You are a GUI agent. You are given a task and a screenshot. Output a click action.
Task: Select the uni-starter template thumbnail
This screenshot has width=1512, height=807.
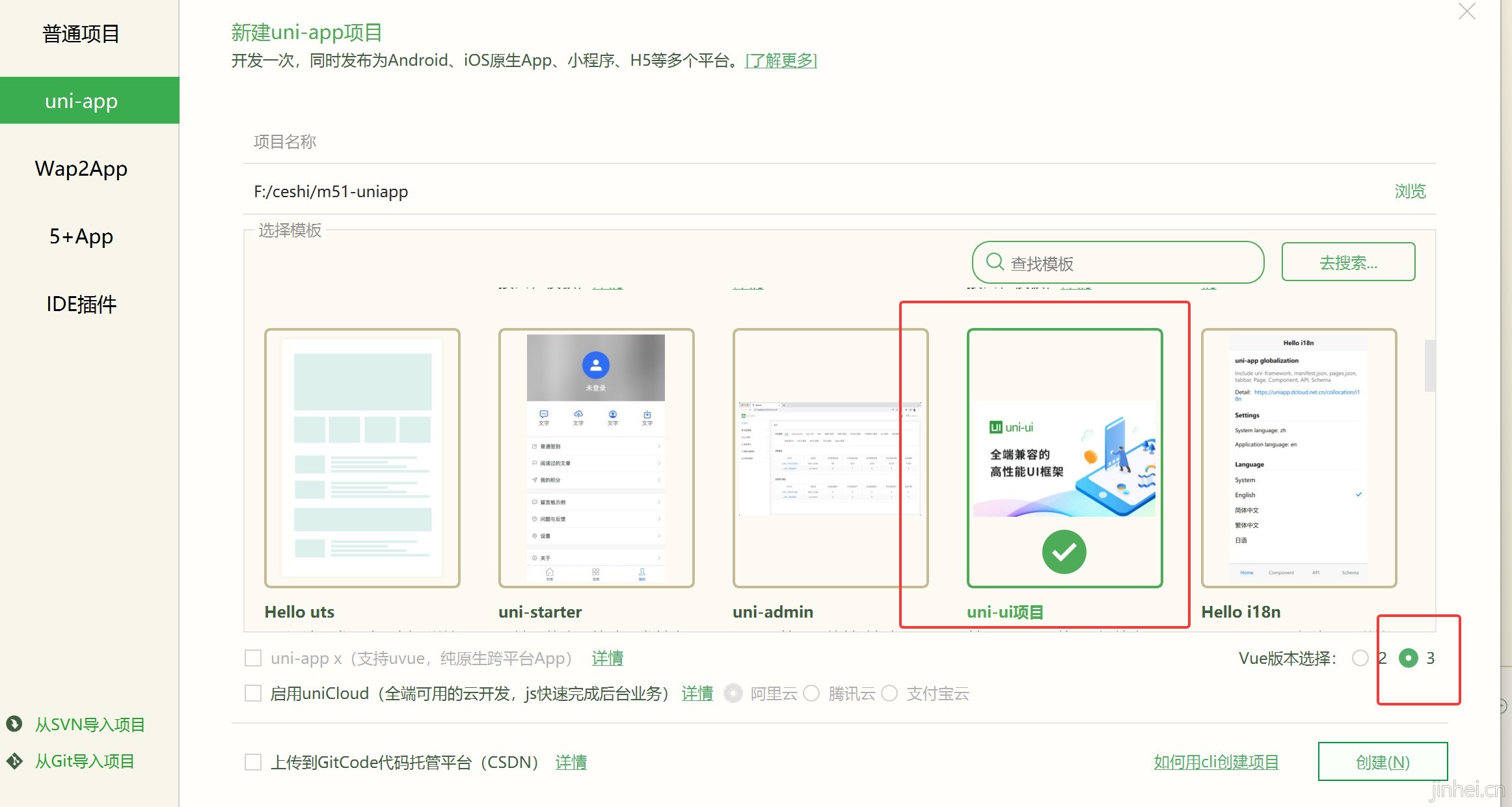click(596, 458)
